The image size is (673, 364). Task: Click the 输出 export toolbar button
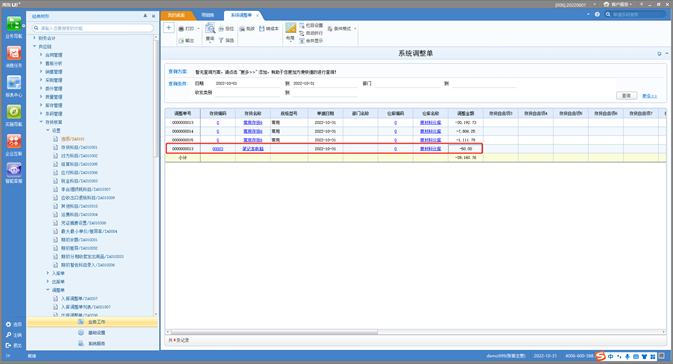pyautogui.click(x=186, y=40)
